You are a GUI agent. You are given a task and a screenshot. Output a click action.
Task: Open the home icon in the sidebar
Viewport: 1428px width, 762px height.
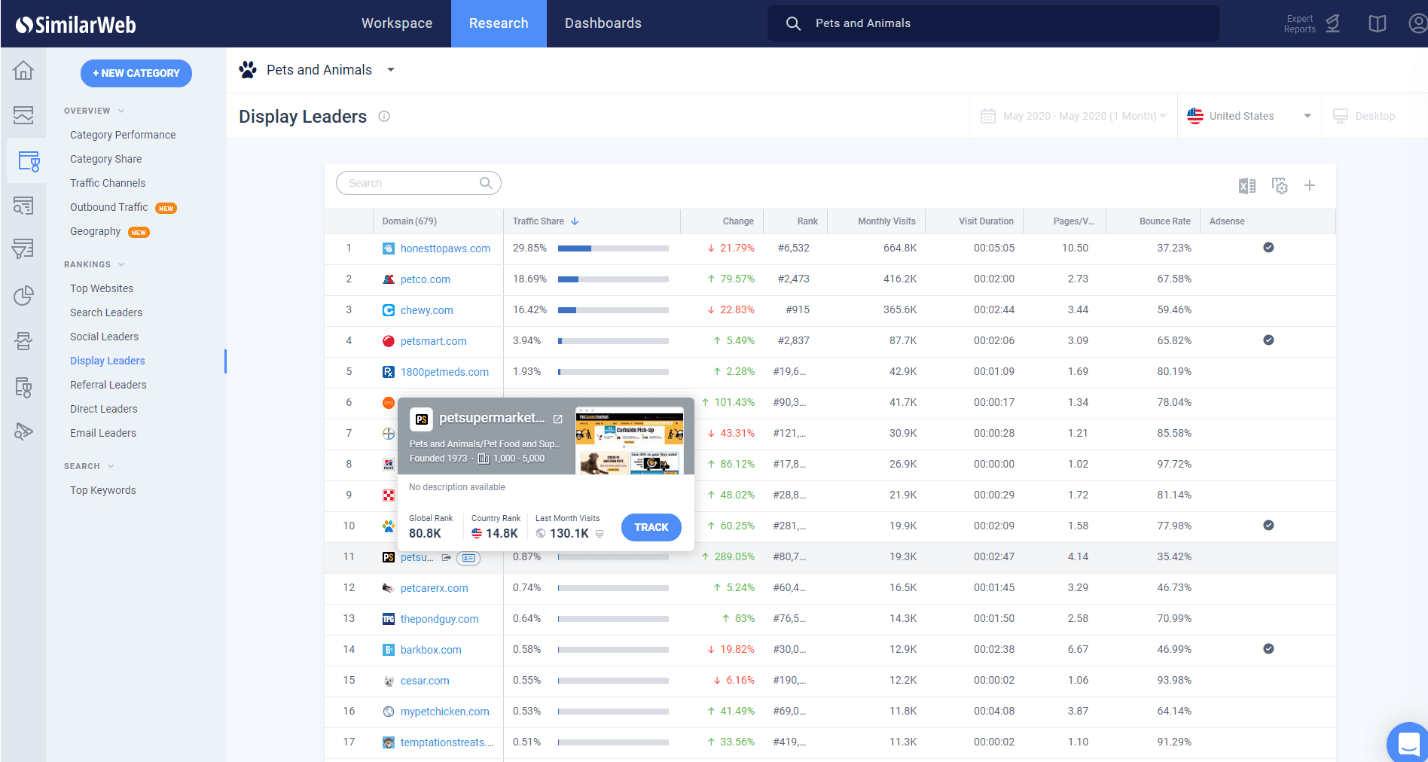23,71
